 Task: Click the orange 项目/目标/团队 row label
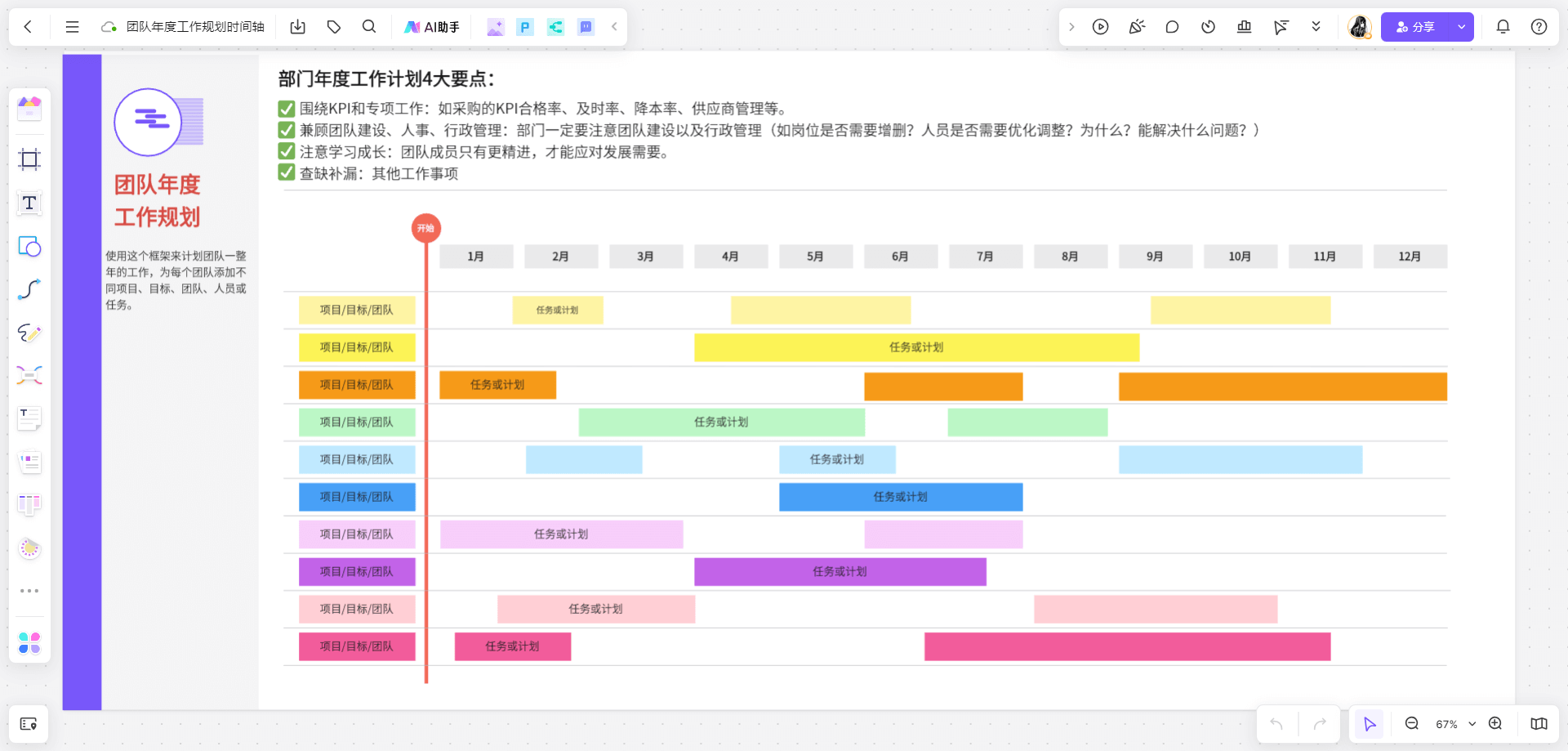(357, 385)
